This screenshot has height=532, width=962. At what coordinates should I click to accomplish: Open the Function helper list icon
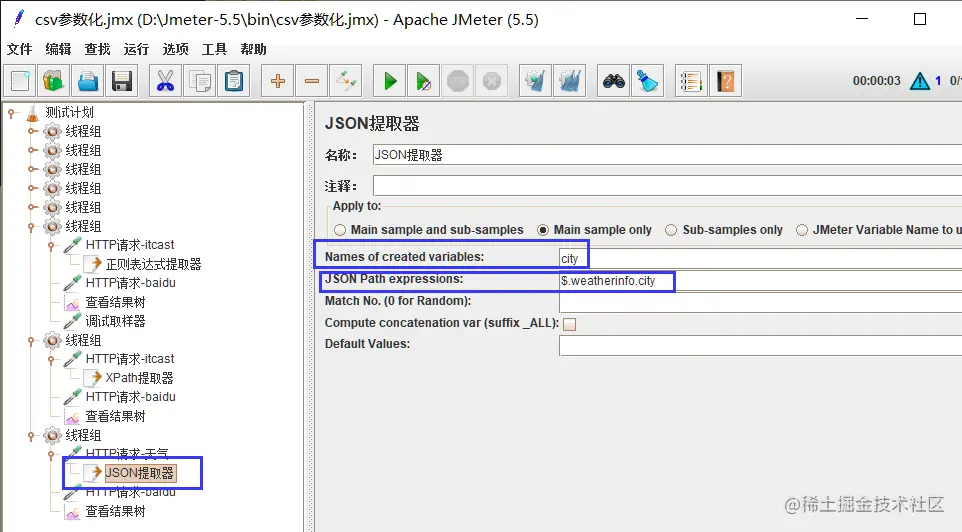pyautogui.click(x=691, y=81)
